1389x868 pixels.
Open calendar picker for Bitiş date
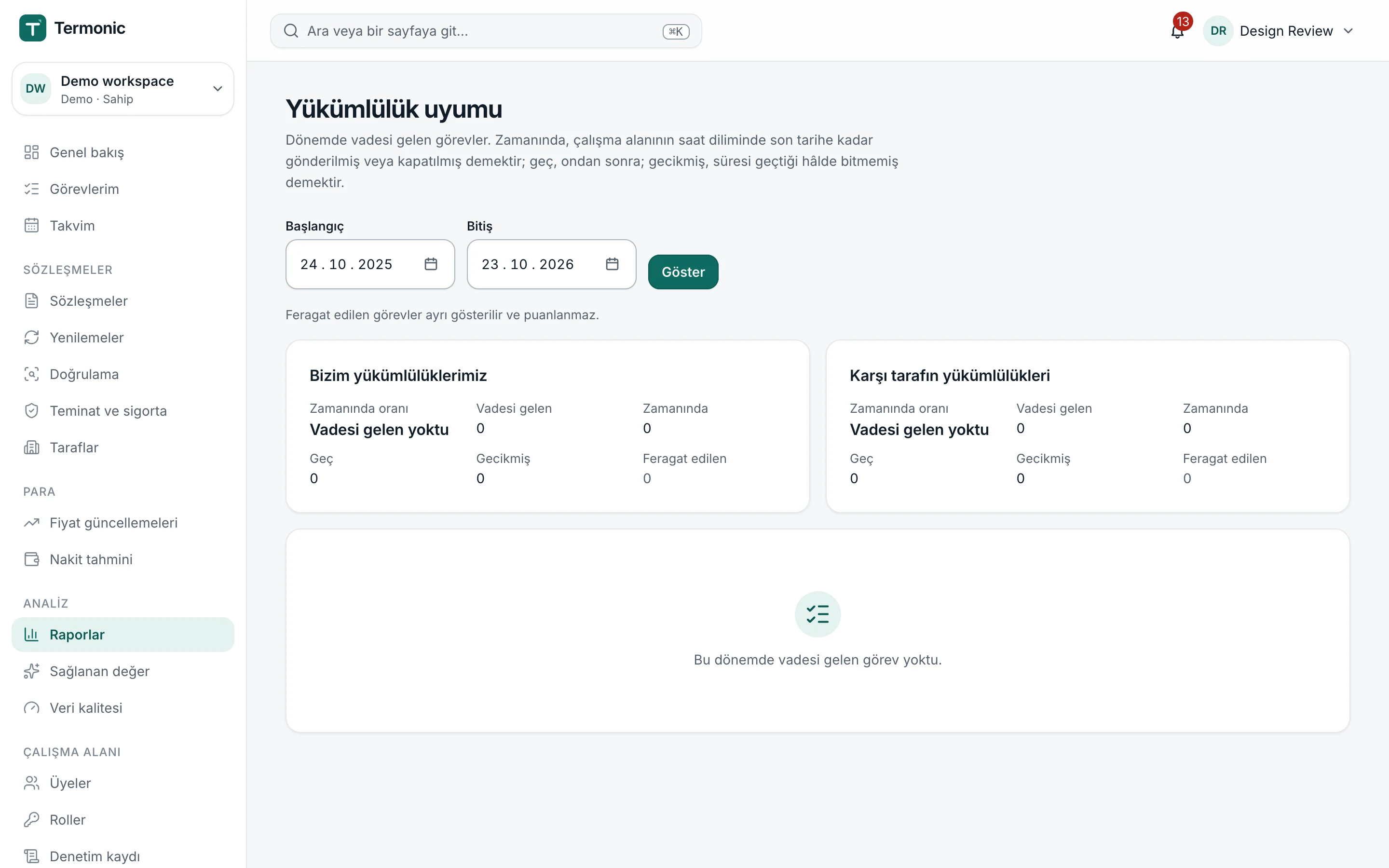point(613,264)
